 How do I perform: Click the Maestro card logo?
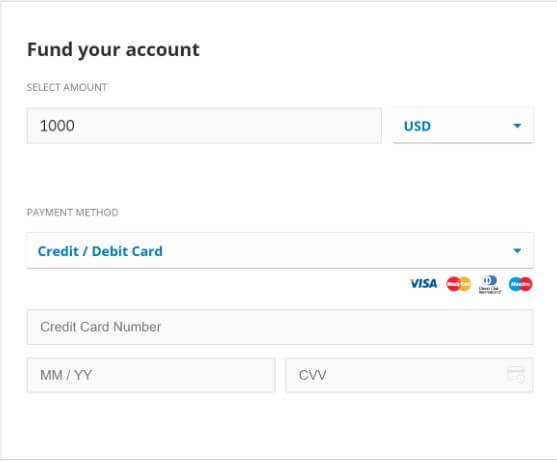pos(520,284)
